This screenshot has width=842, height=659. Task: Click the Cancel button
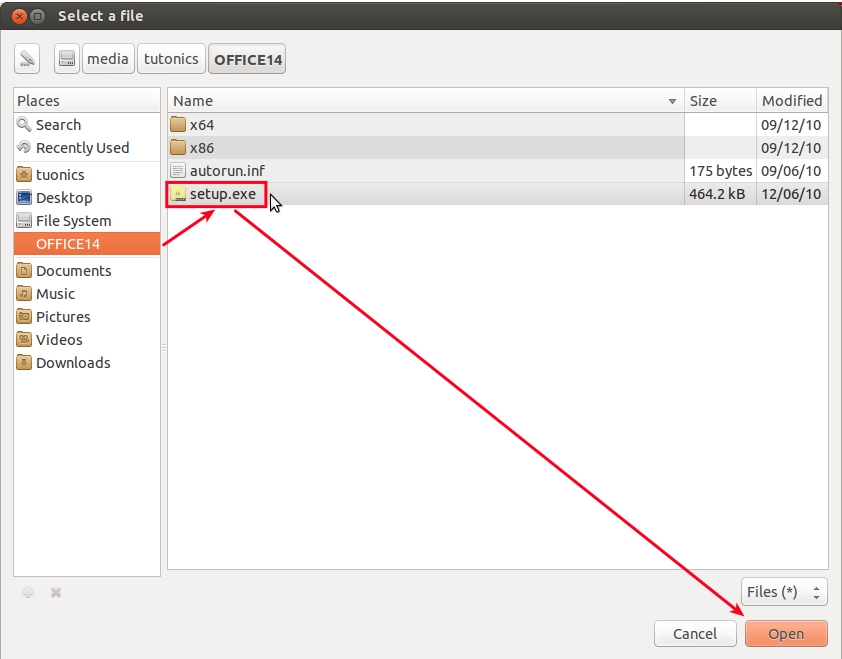coord(695,633)
